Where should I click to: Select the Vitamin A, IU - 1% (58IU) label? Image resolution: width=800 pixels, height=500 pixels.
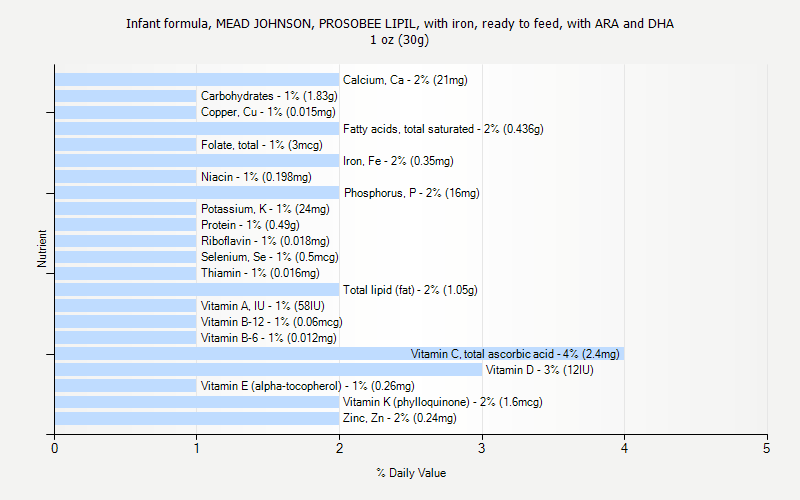[263, 306]
